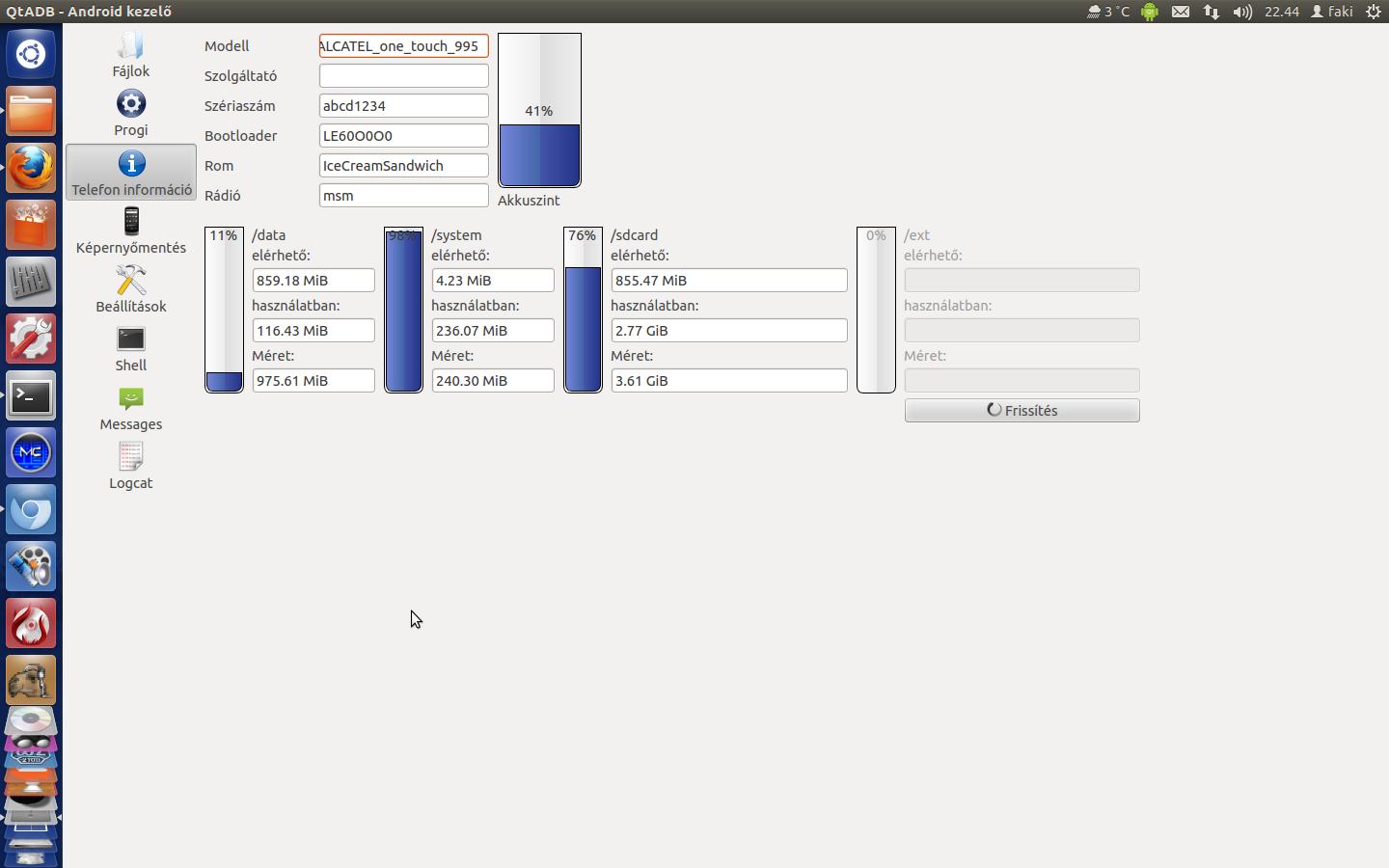Open Ubuntu Software Center from launcher

(31, 226)
